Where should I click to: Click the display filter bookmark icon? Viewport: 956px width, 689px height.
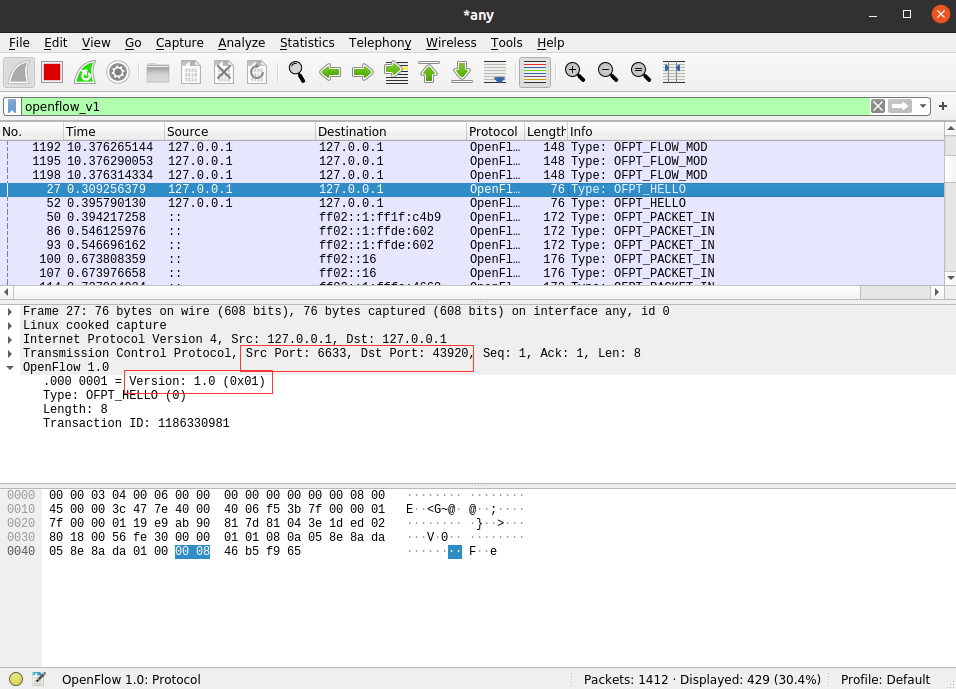(x=12, y=107)
